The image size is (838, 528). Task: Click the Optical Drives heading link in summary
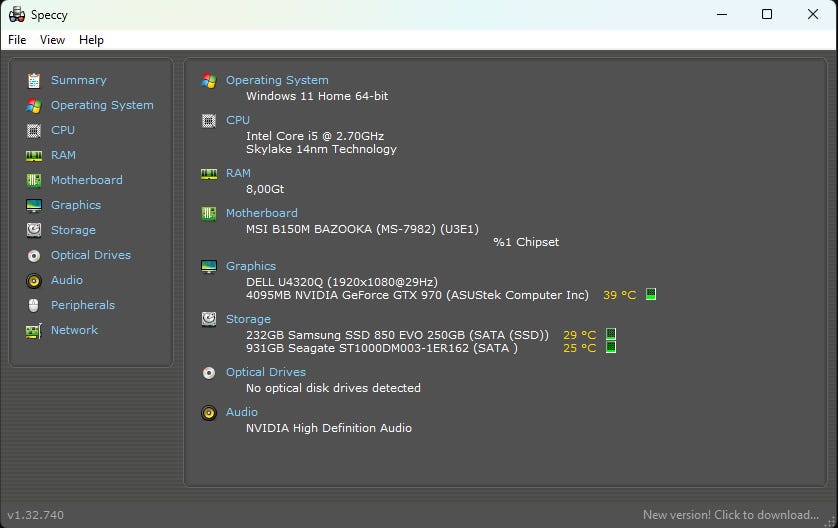point(266,372)
